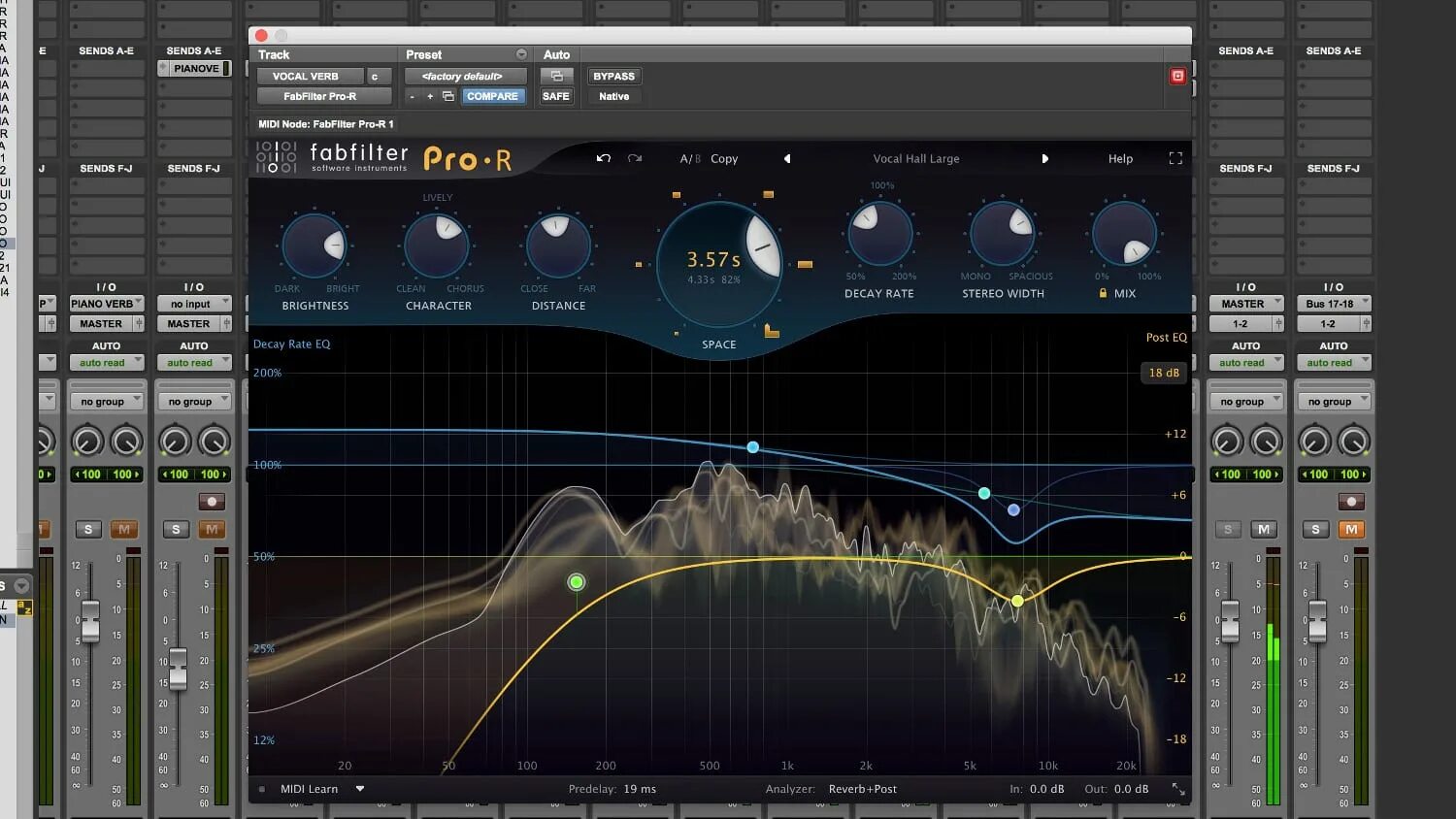The image size is (1456, 819).
Task: Click the Native button
Action: tap(613, 96)
